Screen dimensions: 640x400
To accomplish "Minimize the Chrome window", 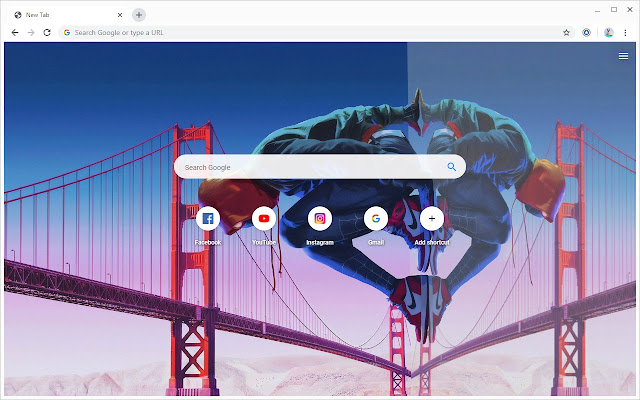I will pos(598,10).
